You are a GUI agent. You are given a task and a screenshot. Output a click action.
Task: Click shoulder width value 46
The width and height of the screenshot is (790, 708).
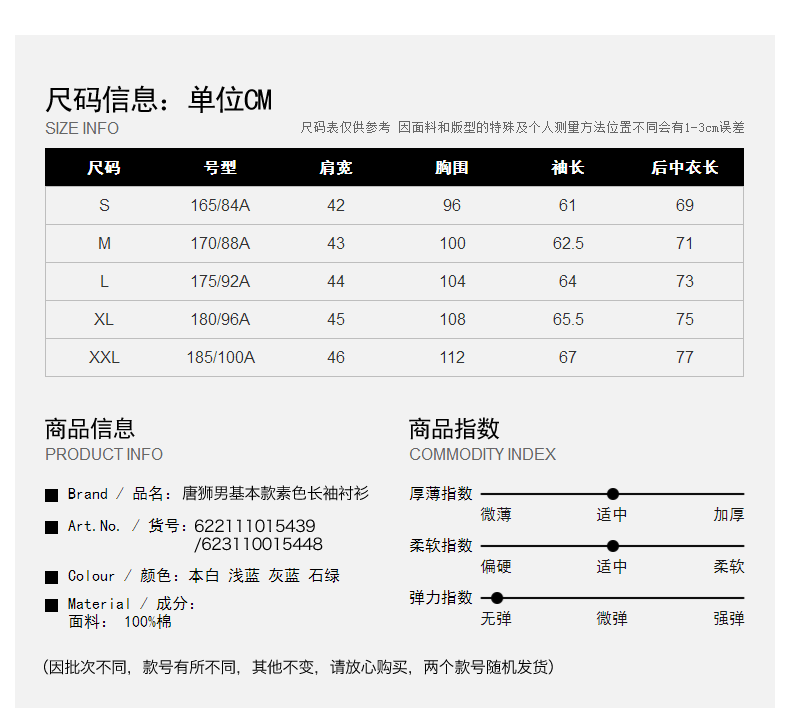[x=336, y=357]
